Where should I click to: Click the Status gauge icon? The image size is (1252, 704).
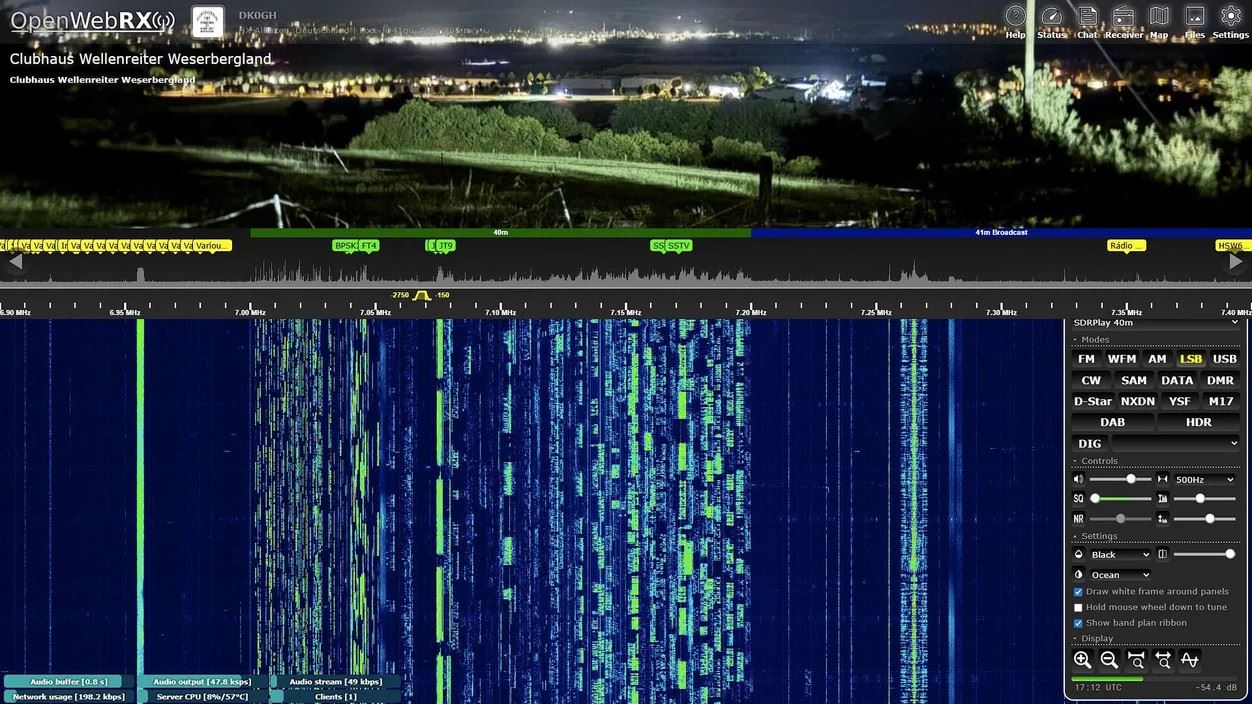click(1051, 20)
